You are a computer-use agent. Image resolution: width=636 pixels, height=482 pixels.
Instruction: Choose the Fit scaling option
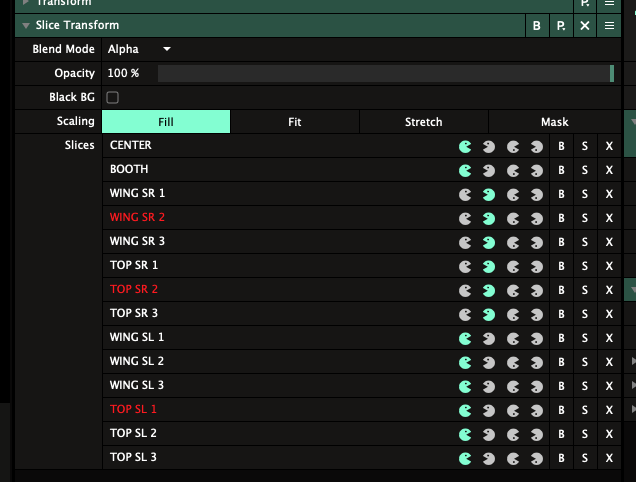(295, 122)
